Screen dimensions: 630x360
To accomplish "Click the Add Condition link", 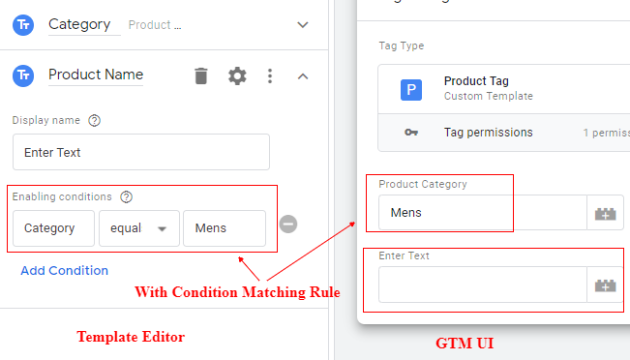I will pos(64,271).
